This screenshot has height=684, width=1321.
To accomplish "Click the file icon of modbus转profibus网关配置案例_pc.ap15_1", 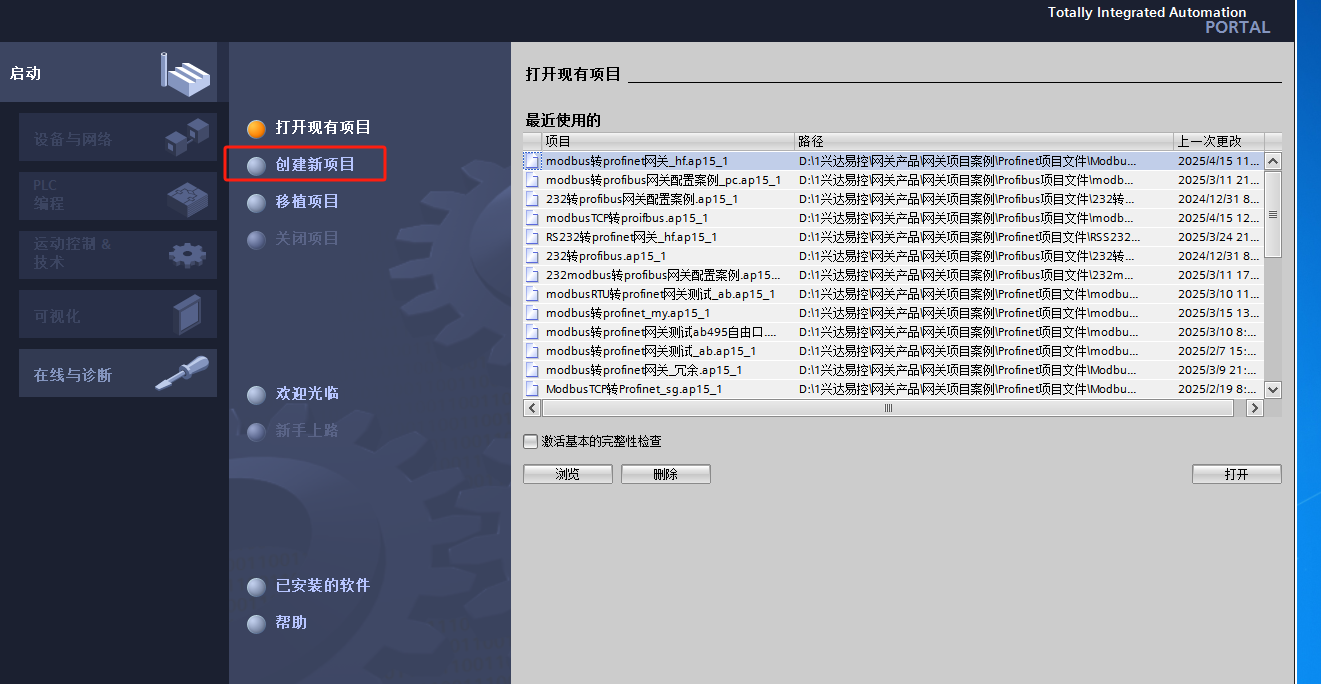I will click(532, 180).
